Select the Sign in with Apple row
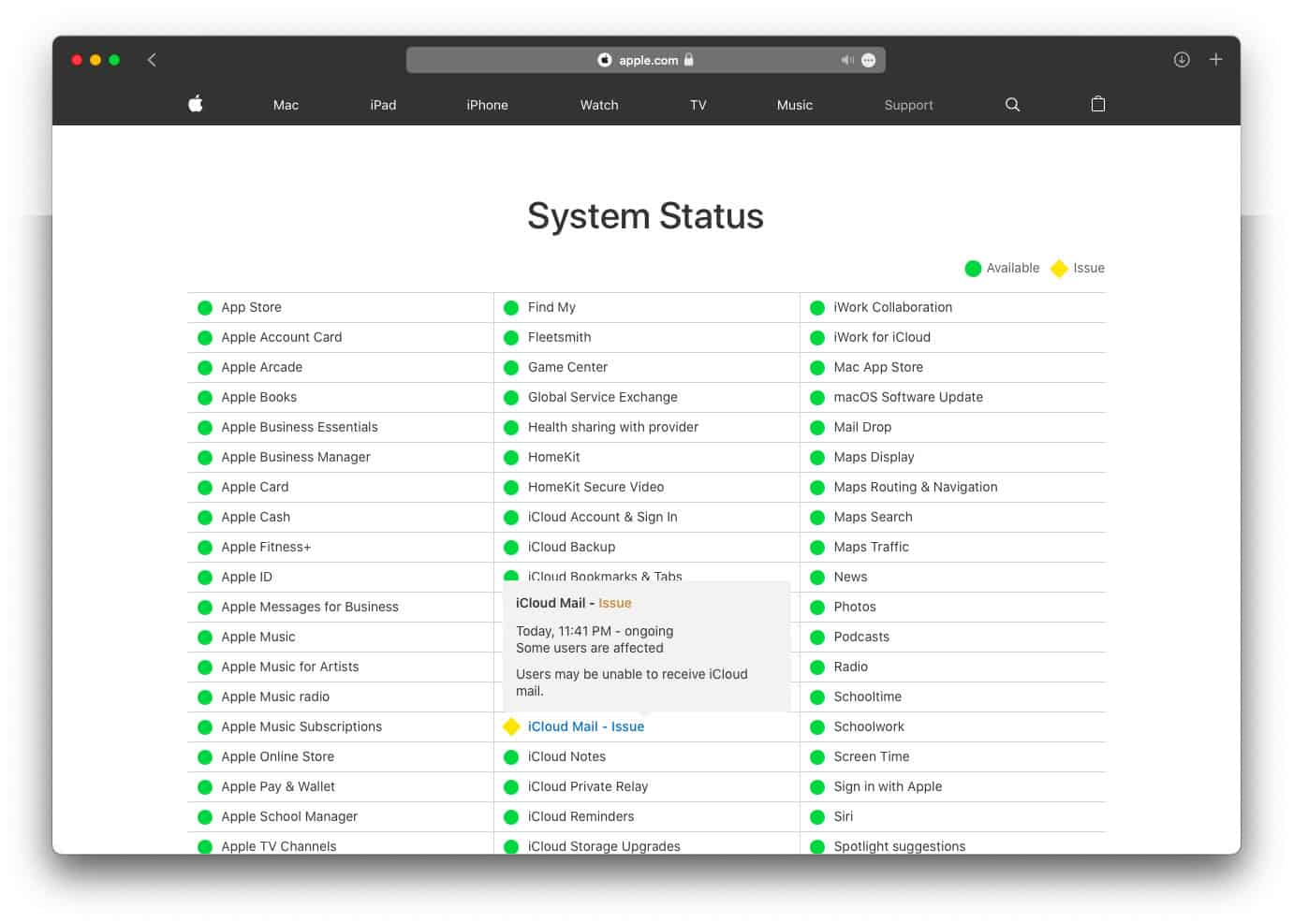Viewport: 1293px width, 924px height. (x=953, y=786)
